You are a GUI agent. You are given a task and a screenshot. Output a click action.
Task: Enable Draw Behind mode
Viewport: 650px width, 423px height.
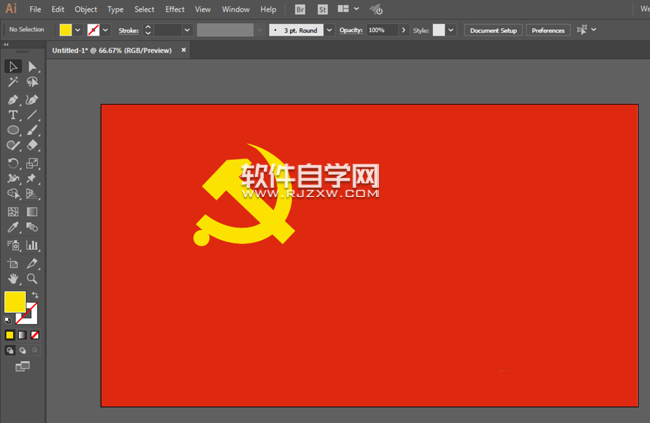(x=22, y=350)
